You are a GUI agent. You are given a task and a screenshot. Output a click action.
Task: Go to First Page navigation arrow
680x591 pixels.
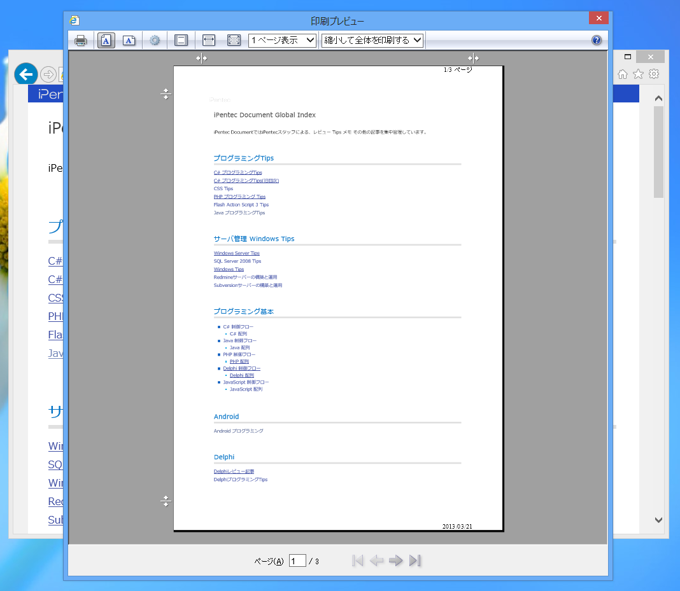[358, 561]
